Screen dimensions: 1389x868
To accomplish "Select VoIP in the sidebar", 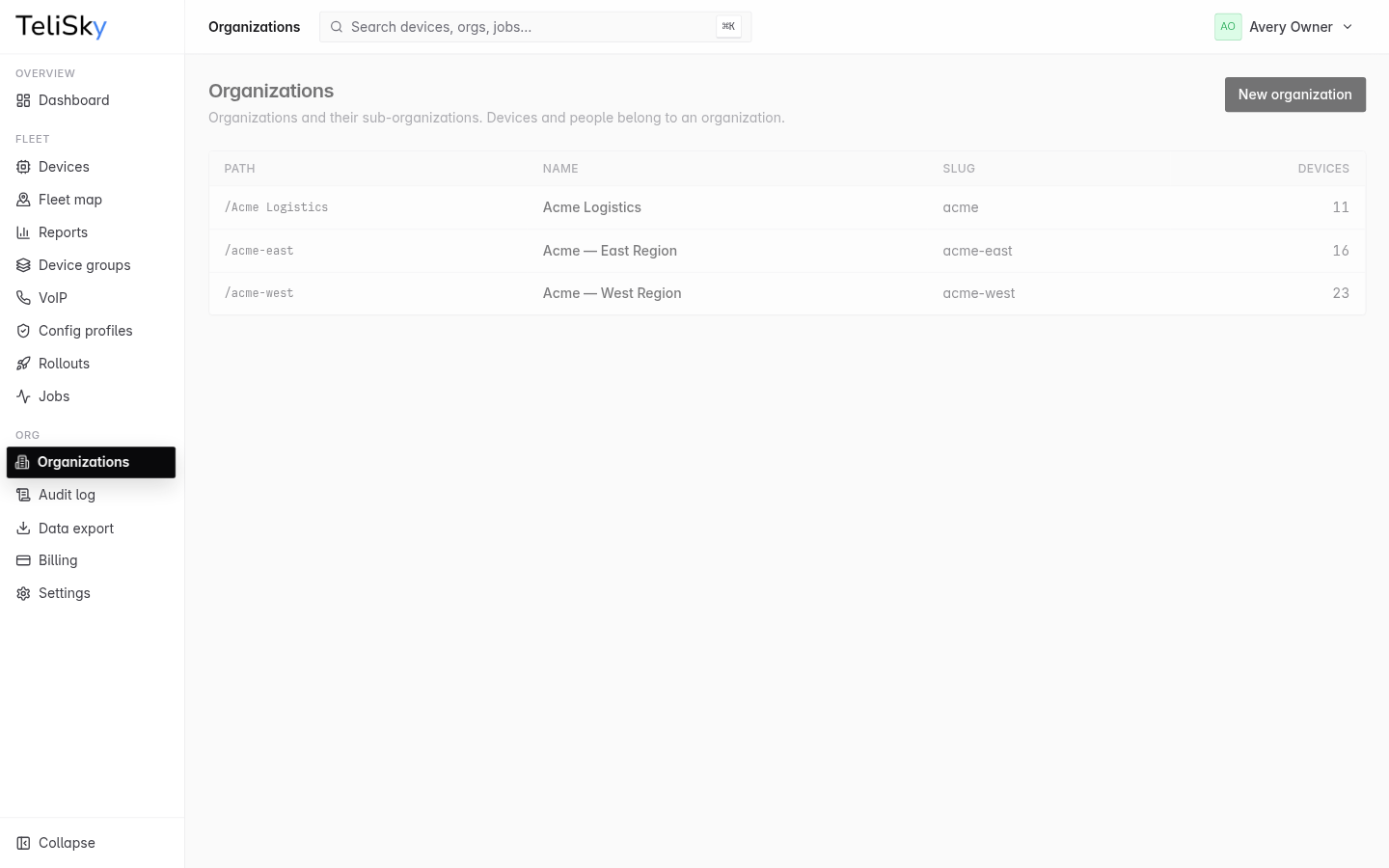I will coord(92,298).
